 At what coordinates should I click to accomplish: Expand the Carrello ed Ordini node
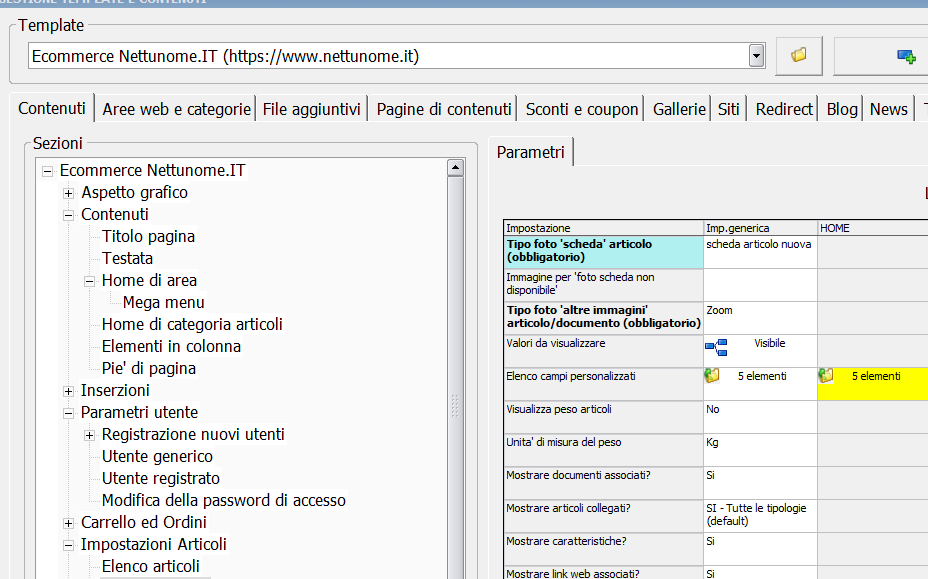coord(69,523)
